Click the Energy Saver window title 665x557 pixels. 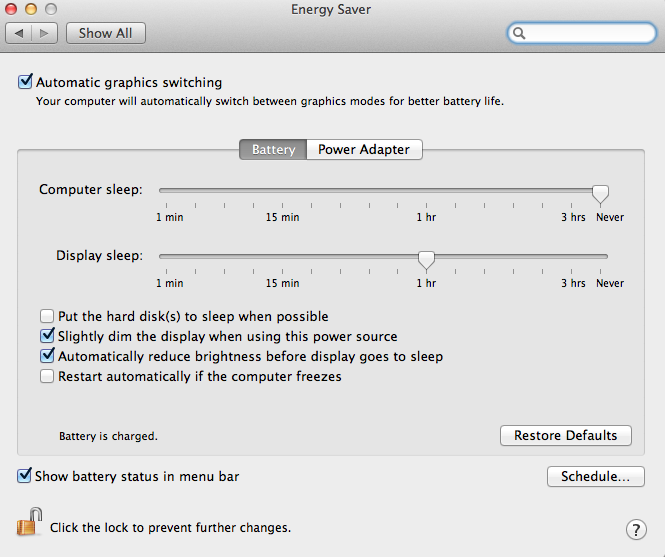(x=331, y=9)
